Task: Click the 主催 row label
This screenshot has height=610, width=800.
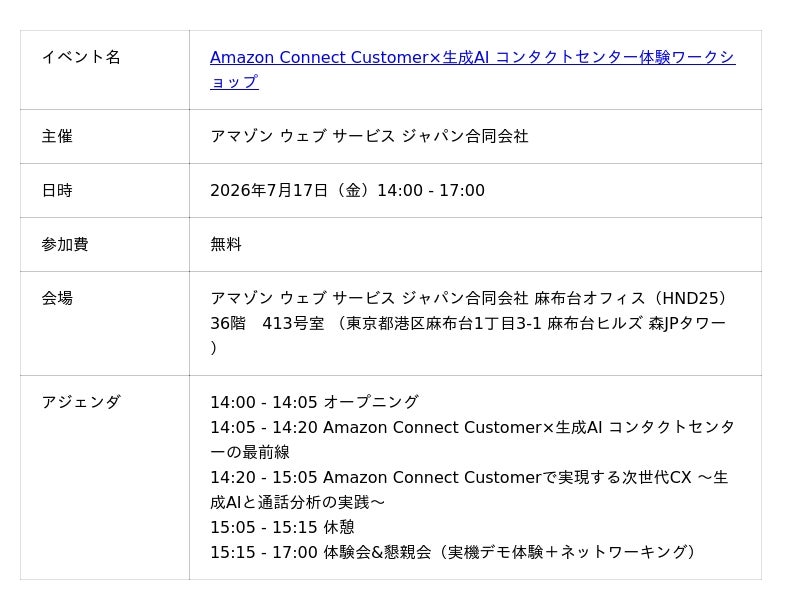Action: point(57,136)
